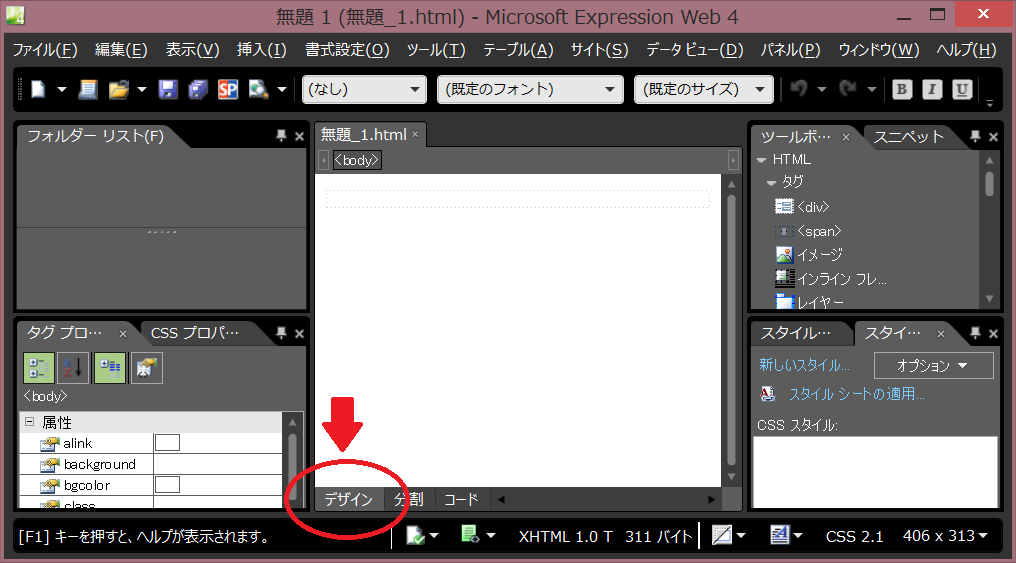Open the 編集(E) menu
1016x563 pixels.
coord(121,50)
